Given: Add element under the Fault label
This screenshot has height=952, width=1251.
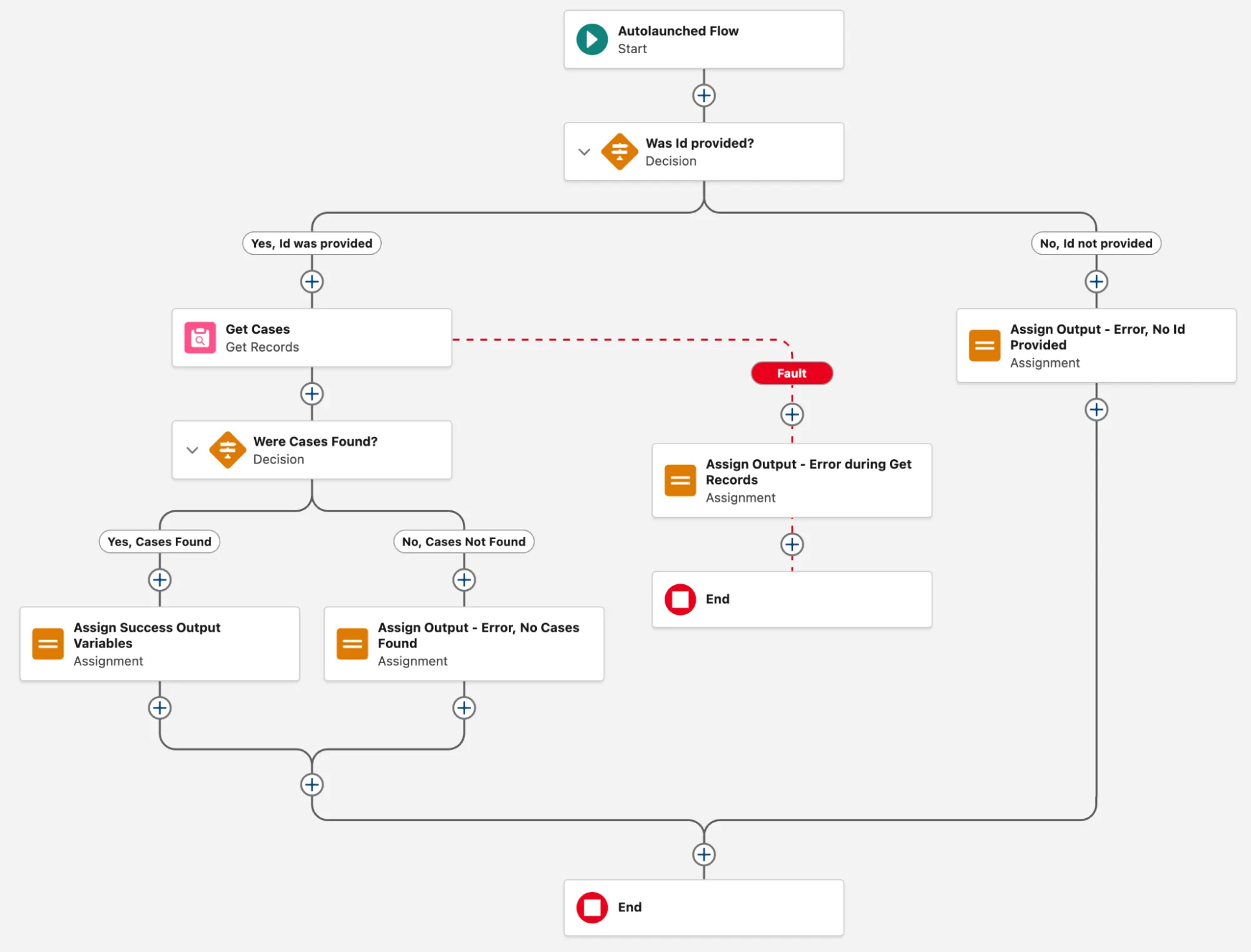Looking at the screenshot, I should pyautogui.click(x=792, y=414).
